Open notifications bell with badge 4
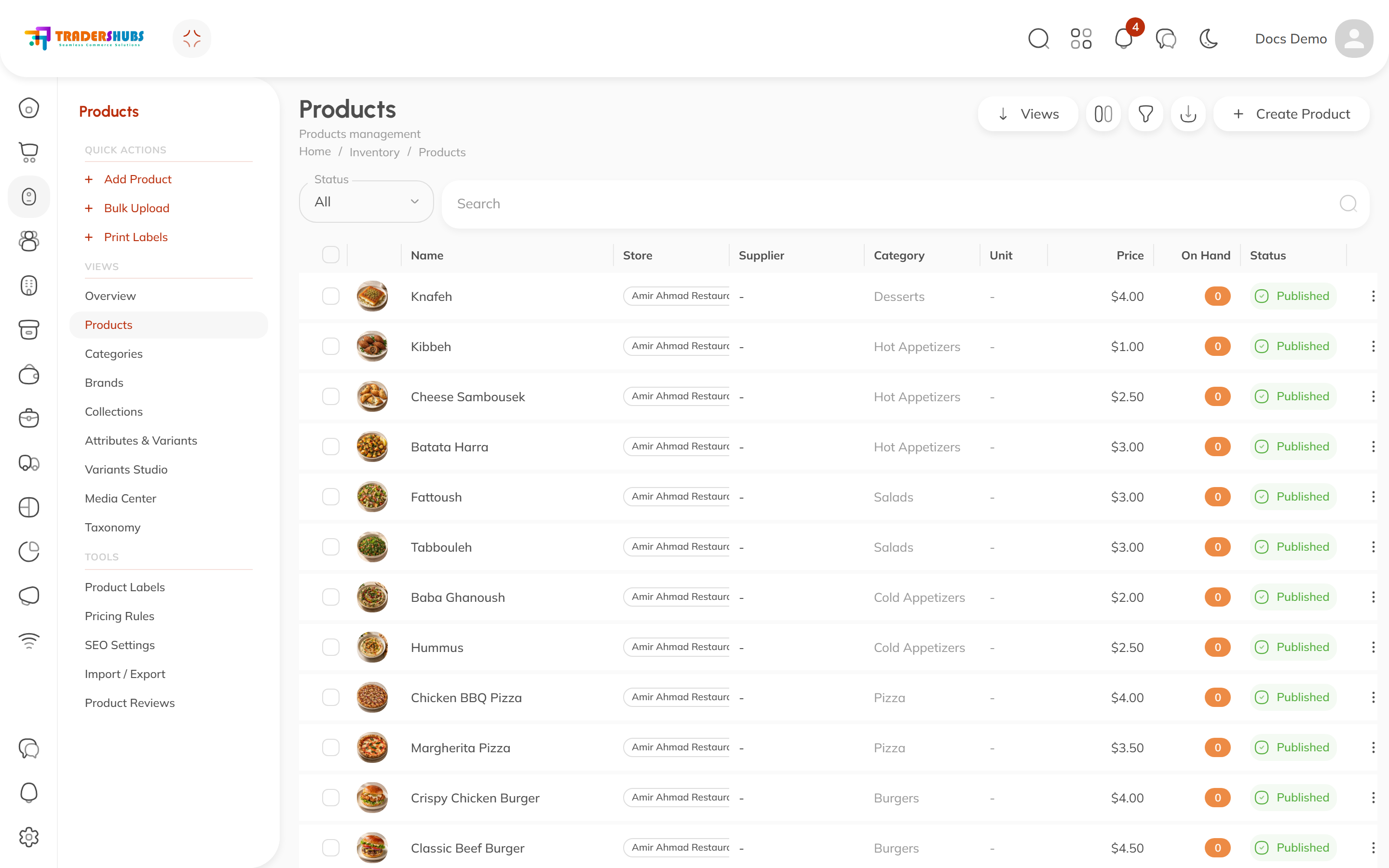 [x=1124, y=39]
